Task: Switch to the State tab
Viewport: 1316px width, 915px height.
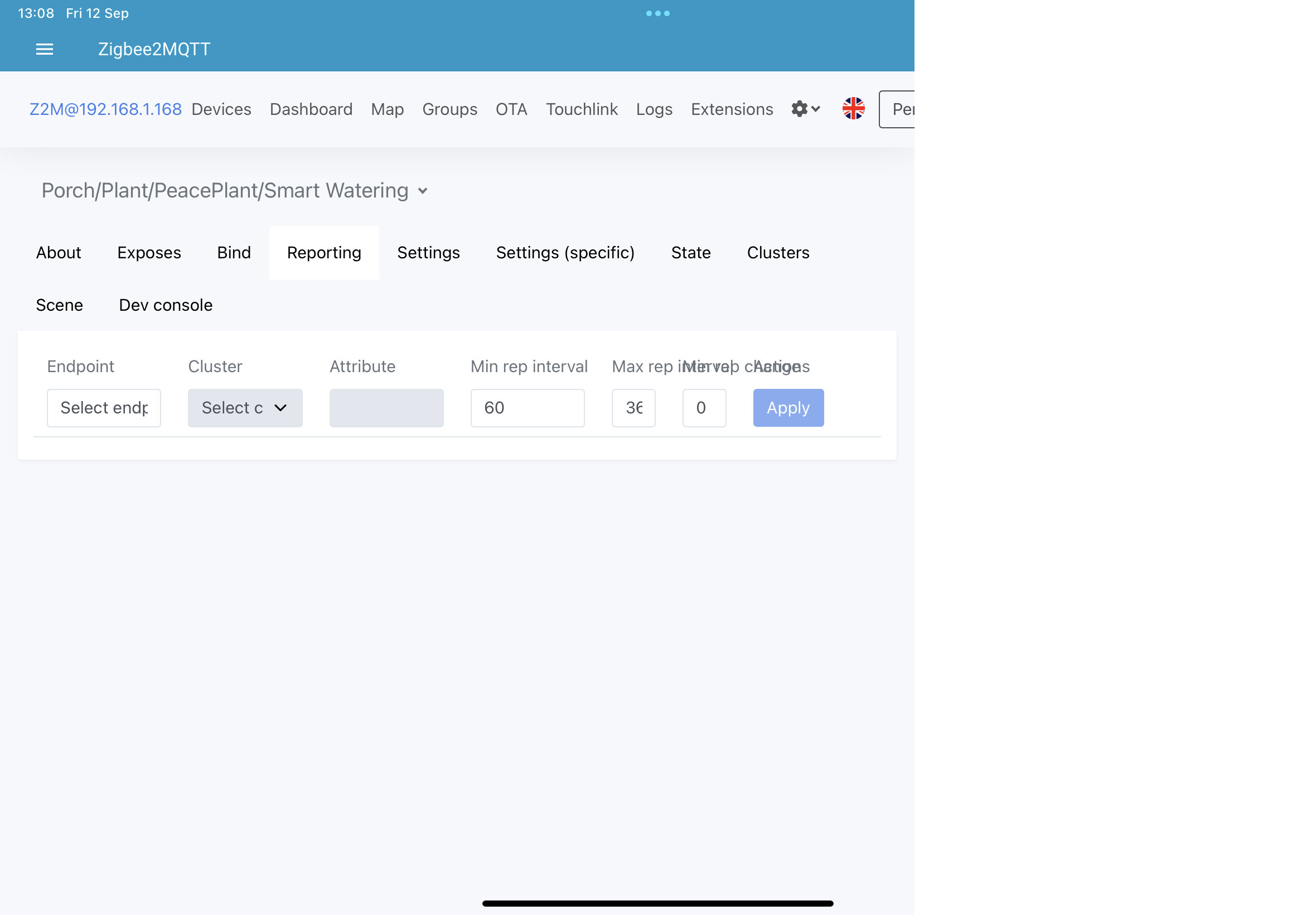Action: coord(690,252)
